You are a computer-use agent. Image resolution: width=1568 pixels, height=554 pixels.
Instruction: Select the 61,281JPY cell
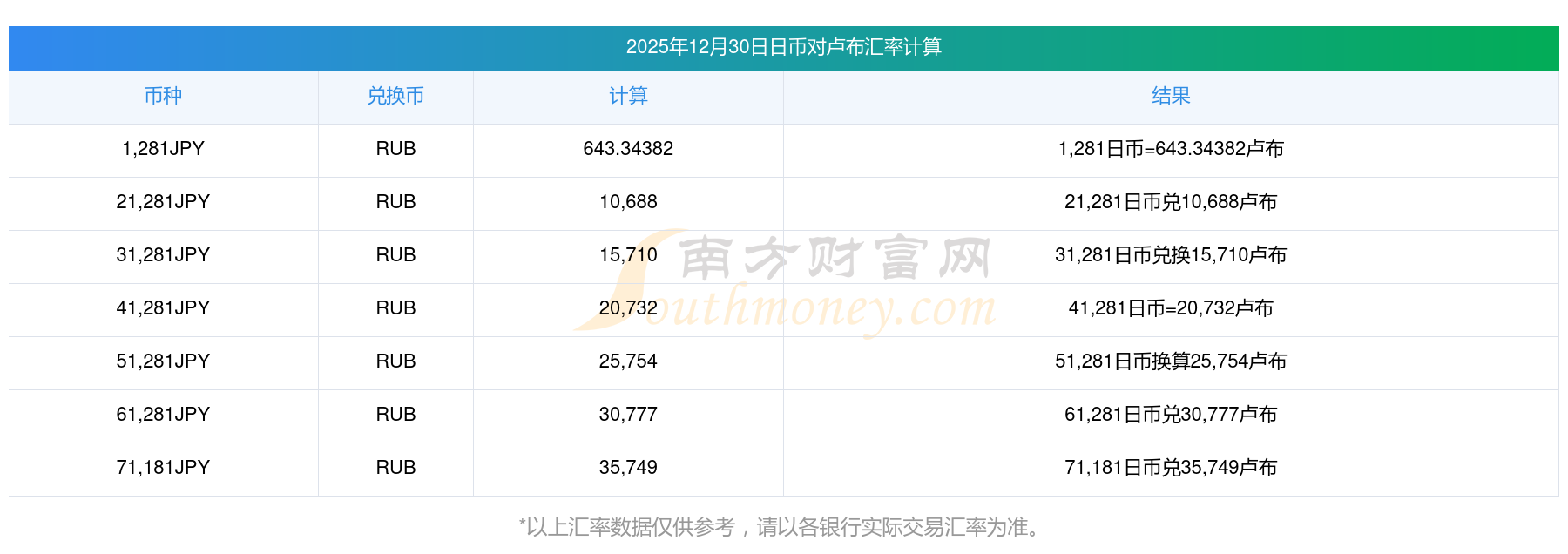point(163,415)
